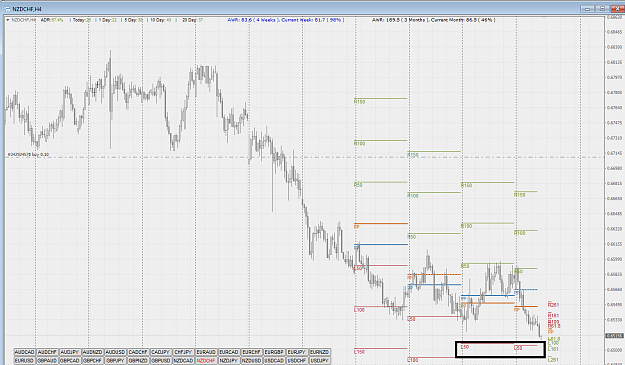Click the chart icon in the title bar

tap(7, 9)
